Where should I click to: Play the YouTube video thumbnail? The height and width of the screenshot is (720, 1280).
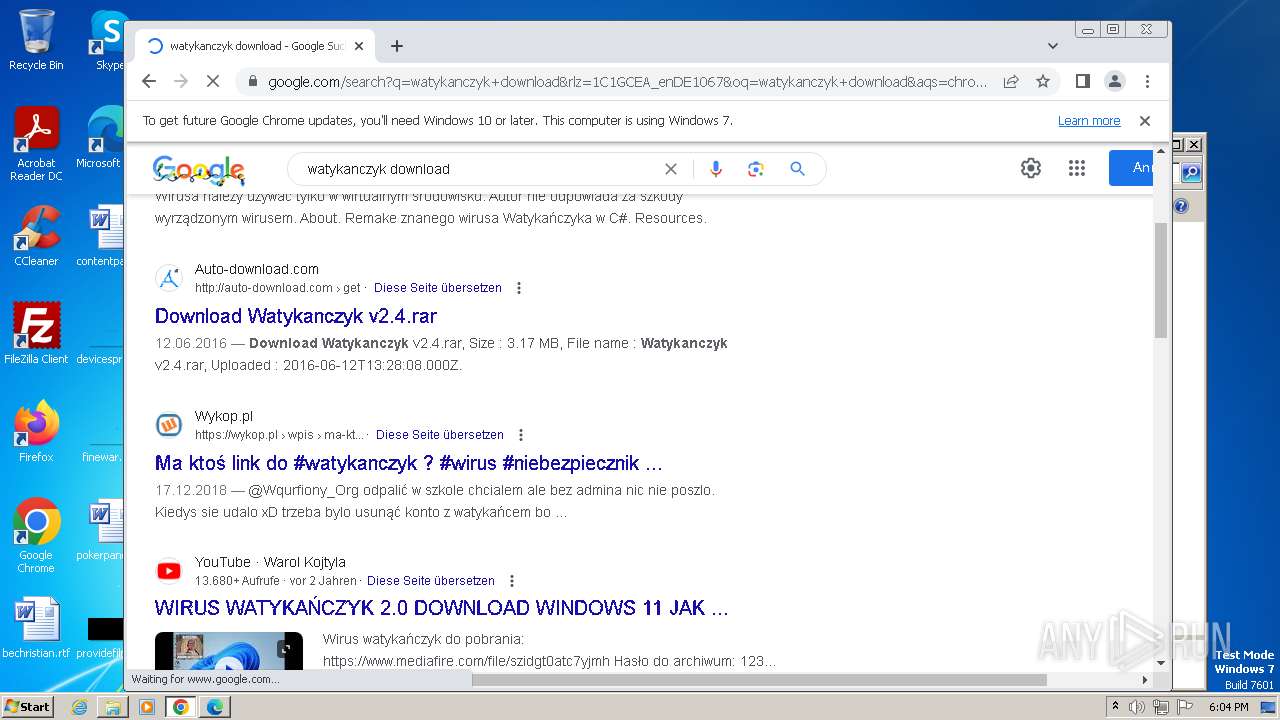(x=229, y=651)
